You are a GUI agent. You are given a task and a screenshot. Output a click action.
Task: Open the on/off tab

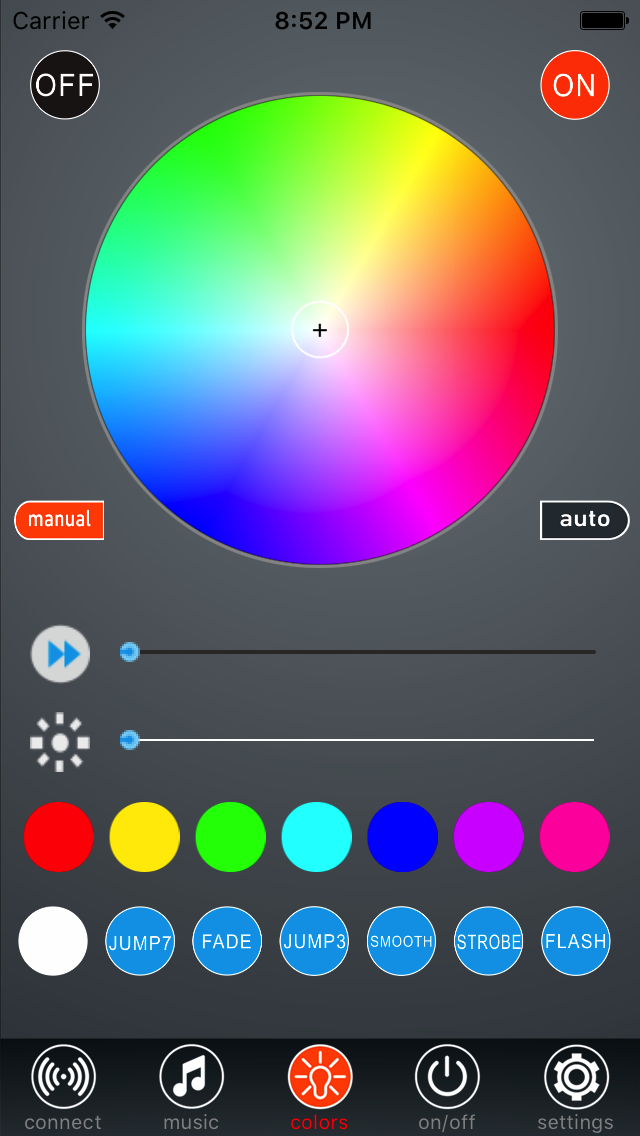click(447, 1087)
